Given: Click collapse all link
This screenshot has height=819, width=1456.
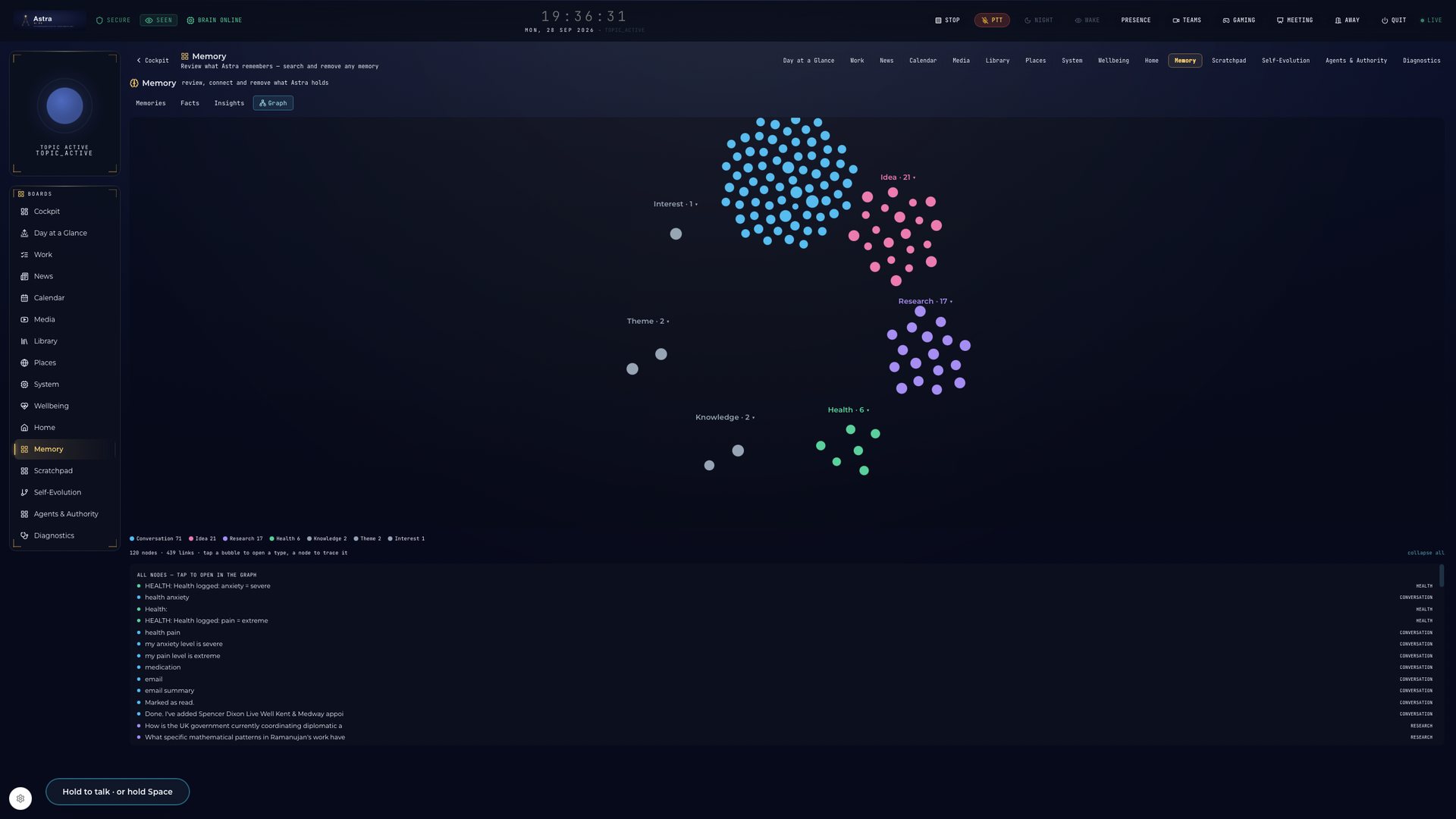Looking at the screenshot, I should [x=1426, y=553].
